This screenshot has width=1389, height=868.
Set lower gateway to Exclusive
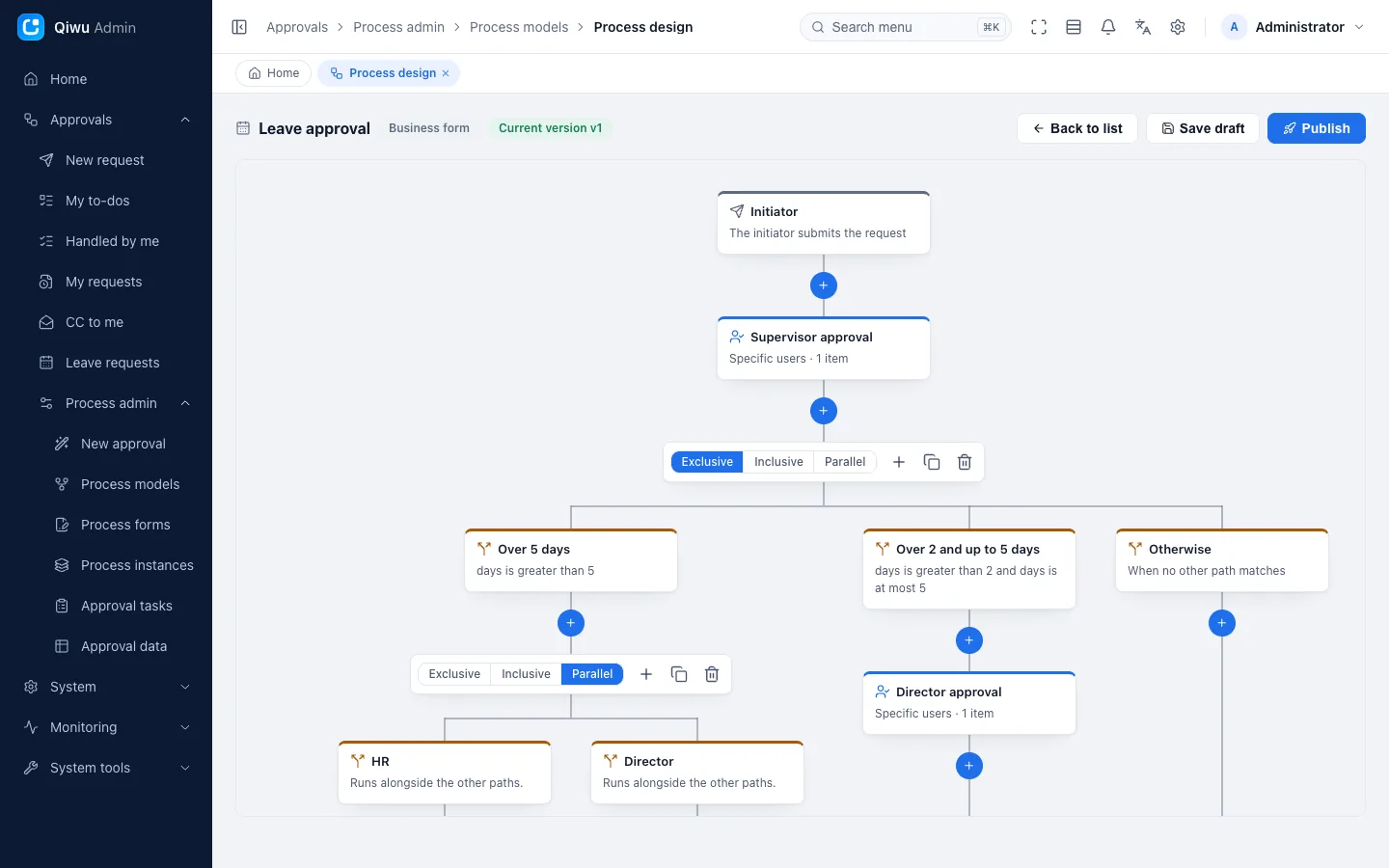[454, 674]
